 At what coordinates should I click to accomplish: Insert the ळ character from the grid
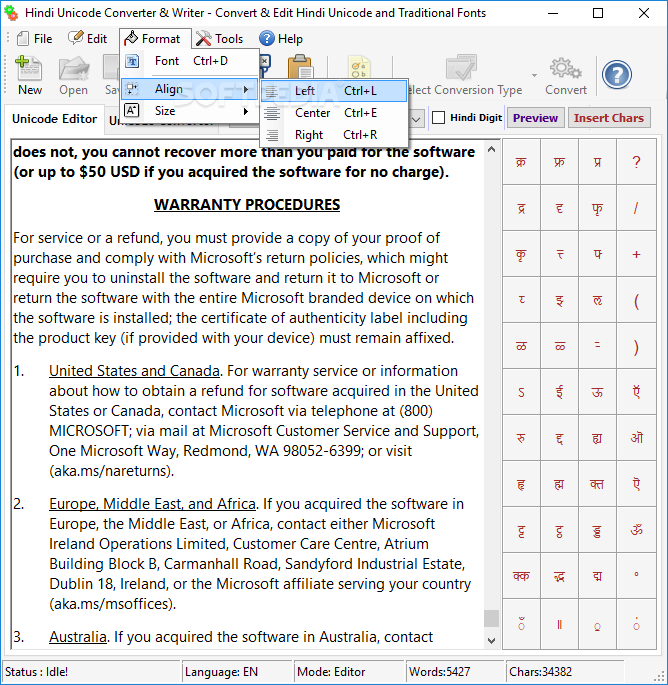(521, 346)
